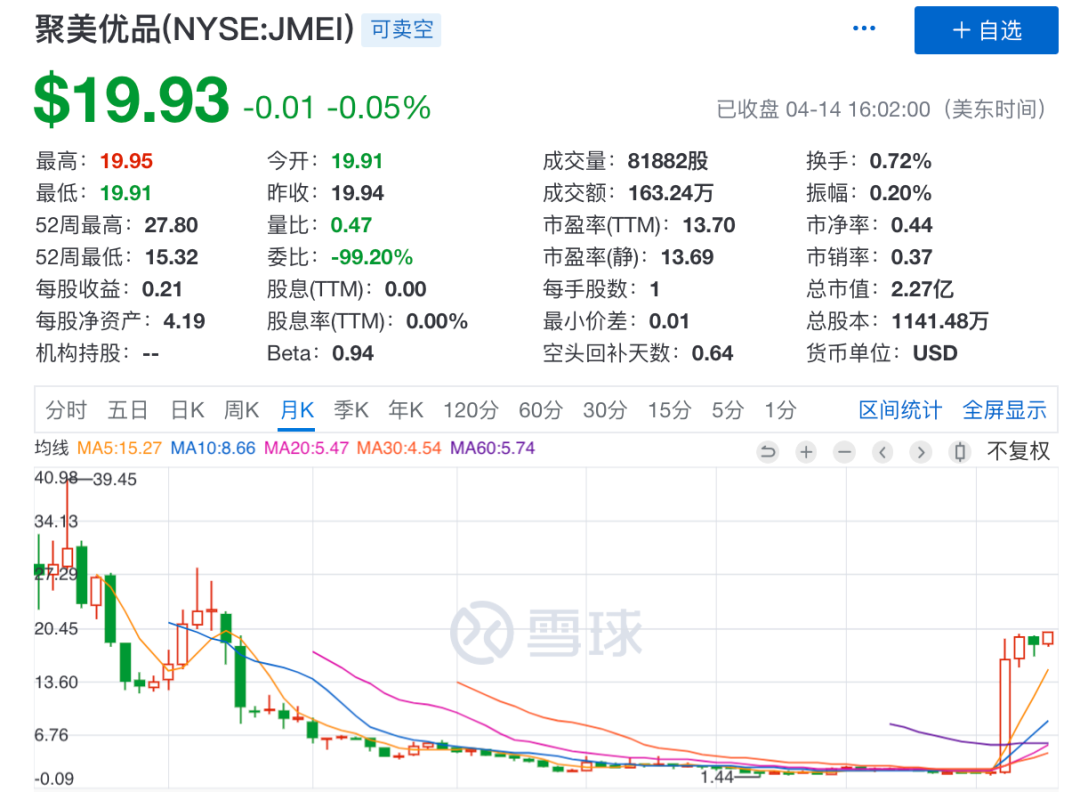Viewport: 1080px width, 792px height.
Task: Click the chart reset (undo arrow) icon
Action: click(x=768, y=452)
